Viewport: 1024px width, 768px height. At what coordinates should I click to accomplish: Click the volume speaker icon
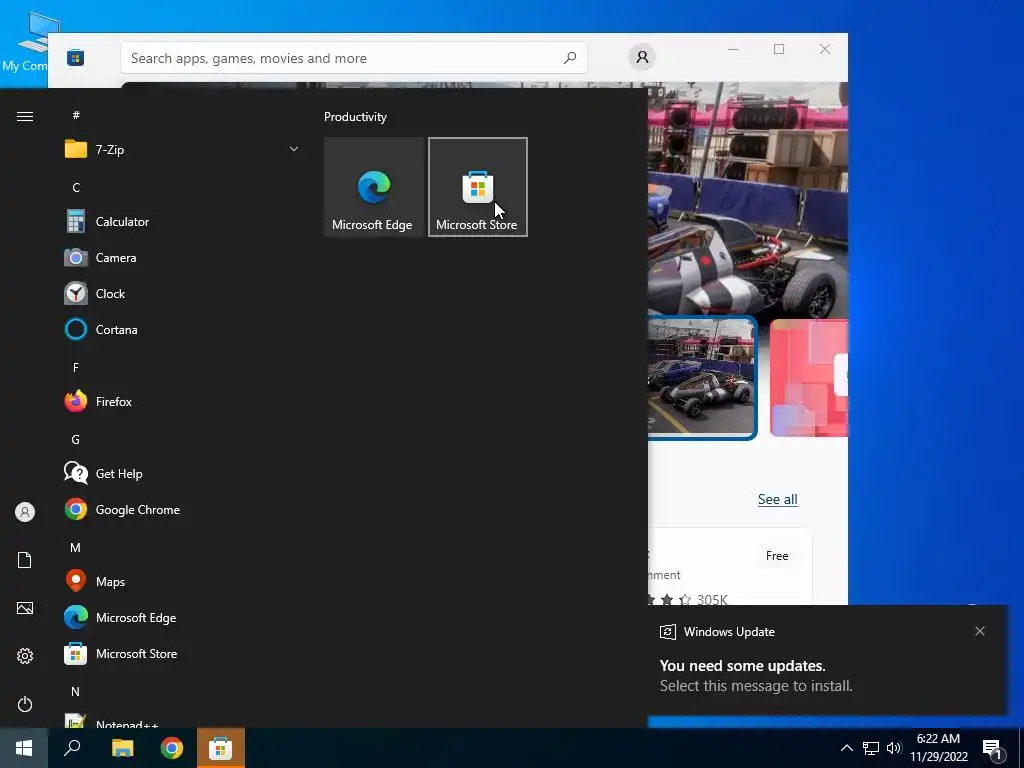click(x=893, y=748)
